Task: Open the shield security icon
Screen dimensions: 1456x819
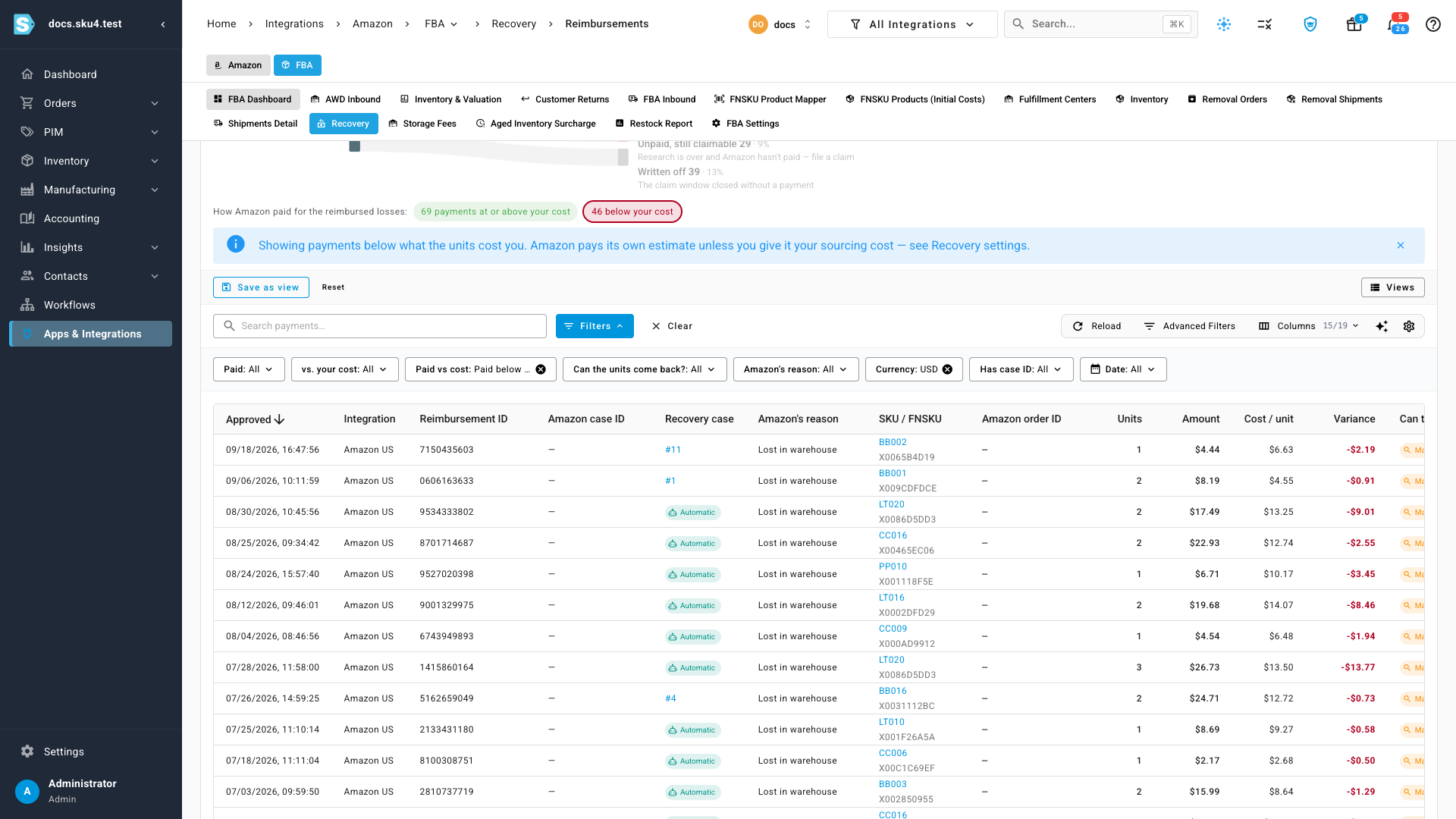Action: pyautogui.click(x=1310, y=24)
